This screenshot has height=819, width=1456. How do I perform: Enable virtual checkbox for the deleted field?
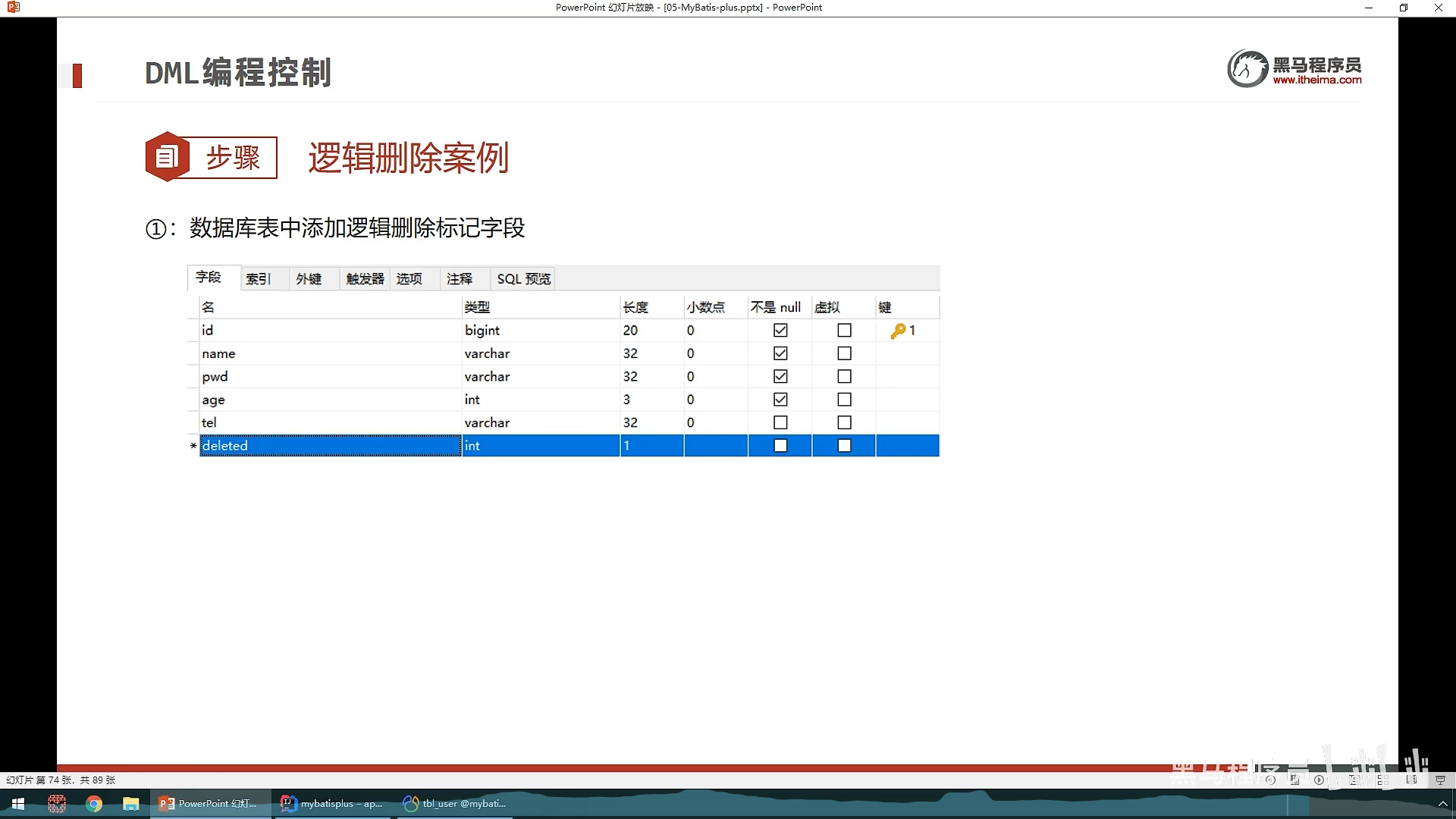(x=844, y=446)
